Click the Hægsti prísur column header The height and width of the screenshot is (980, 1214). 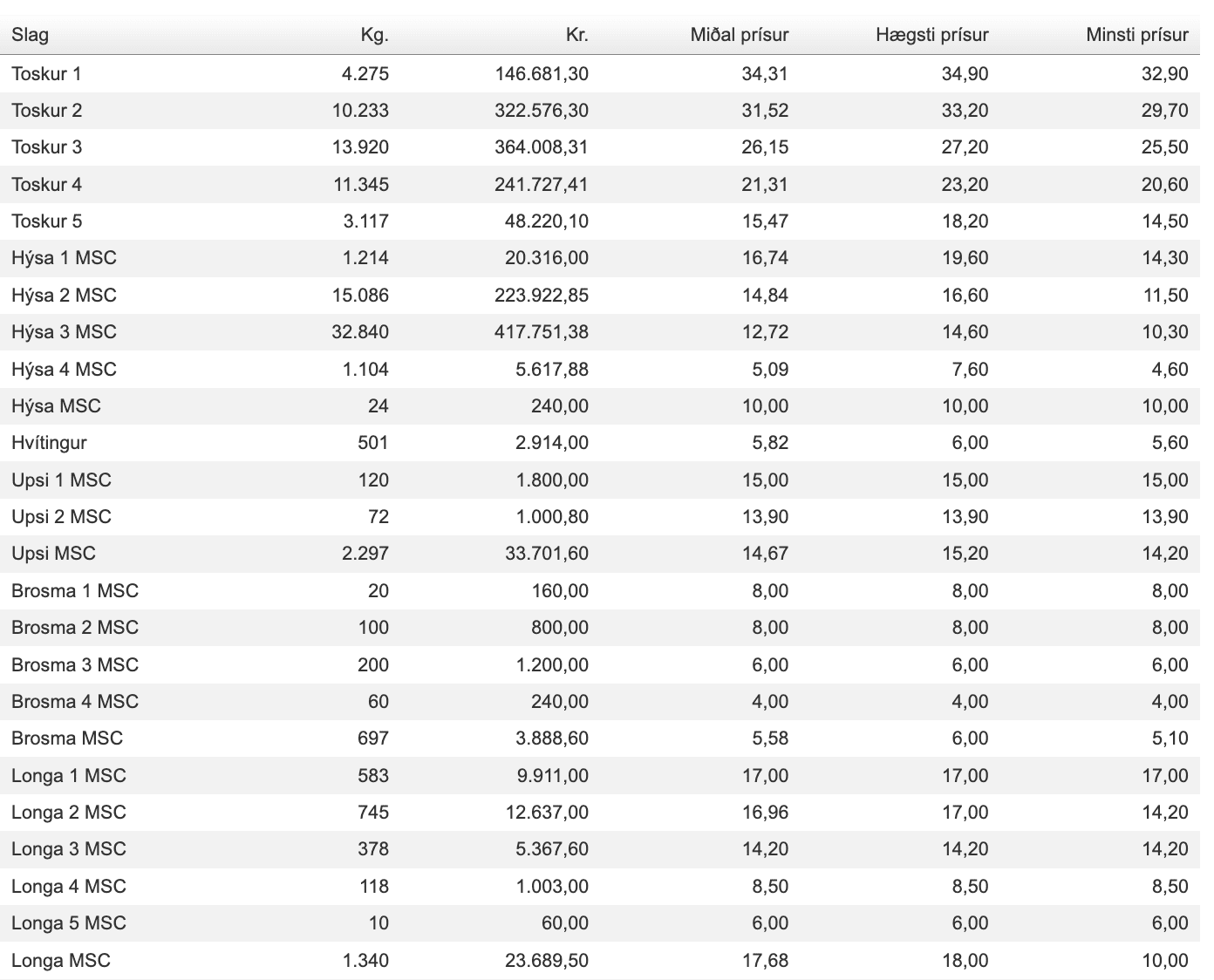tap(932, 35)
